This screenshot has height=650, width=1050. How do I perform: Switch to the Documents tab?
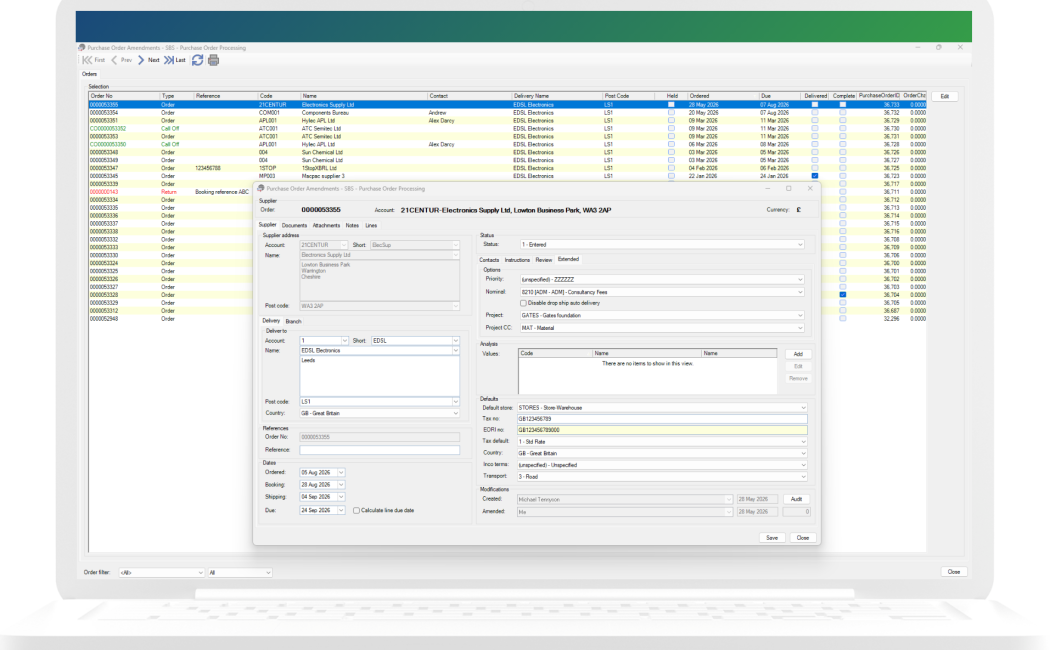(294, 226)
